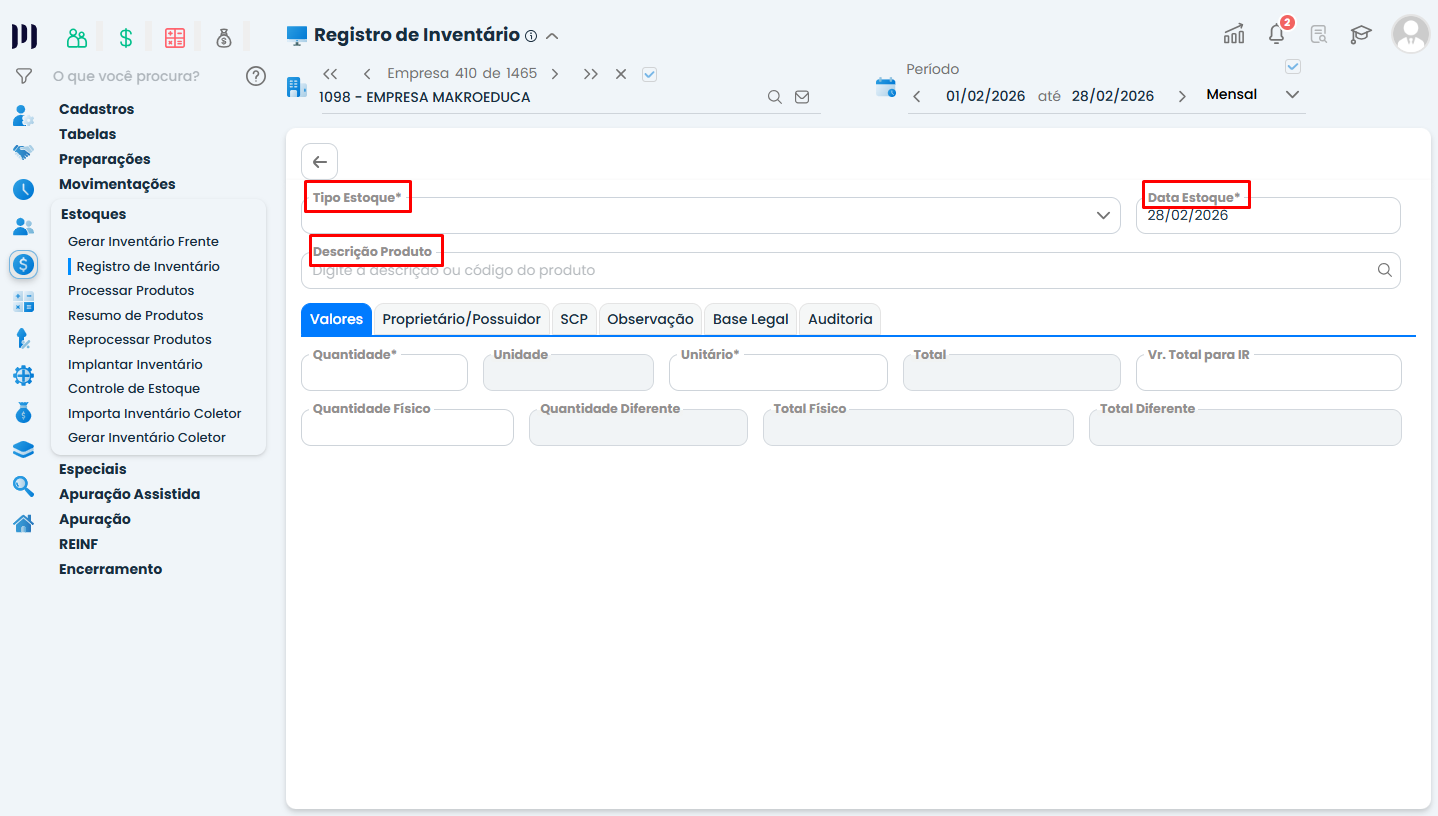
Task: Open the period calendar icon
Action: point(886,87)
